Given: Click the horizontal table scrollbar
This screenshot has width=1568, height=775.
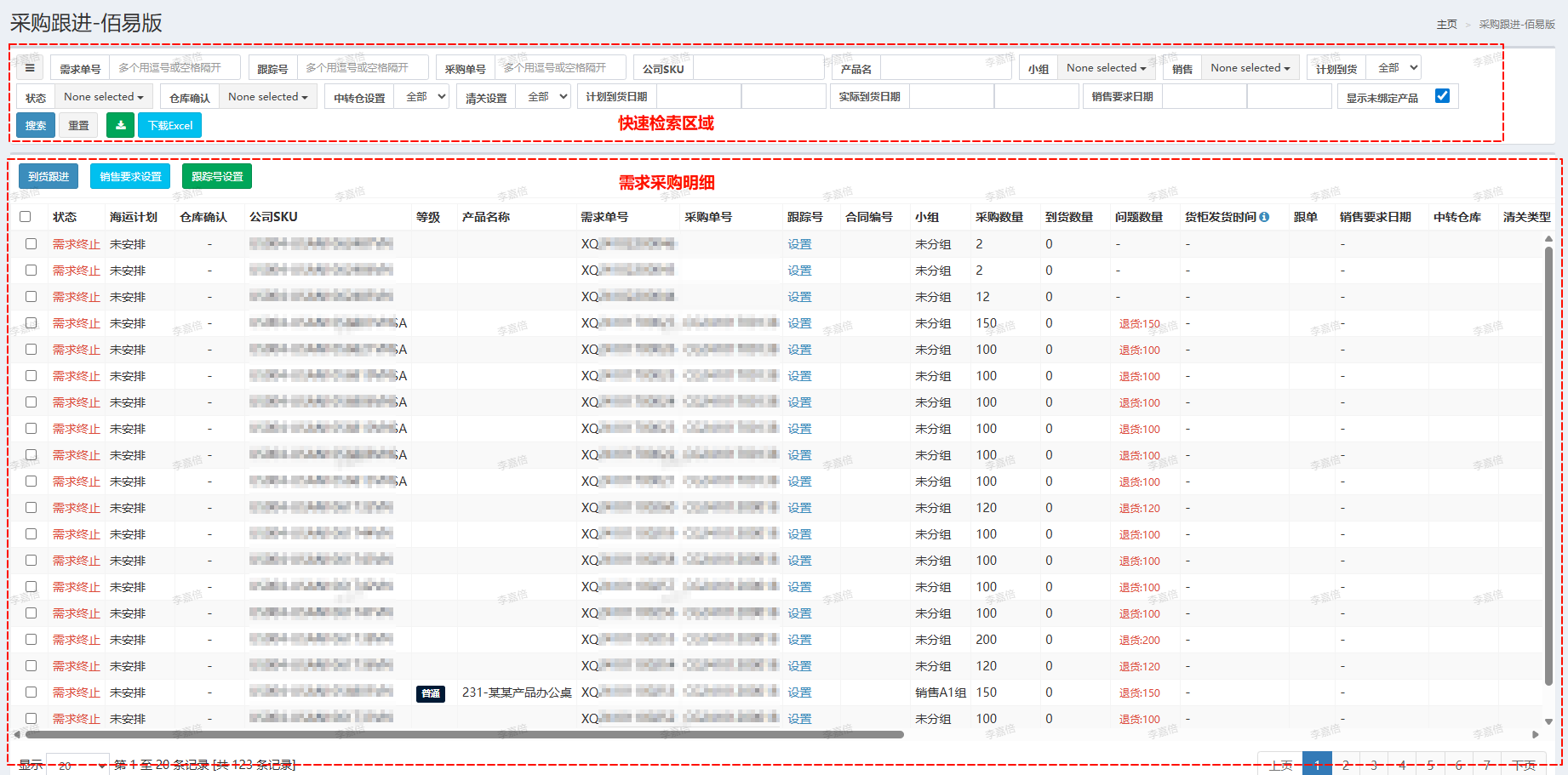Looking at the screenshot, I should [464, 734].
